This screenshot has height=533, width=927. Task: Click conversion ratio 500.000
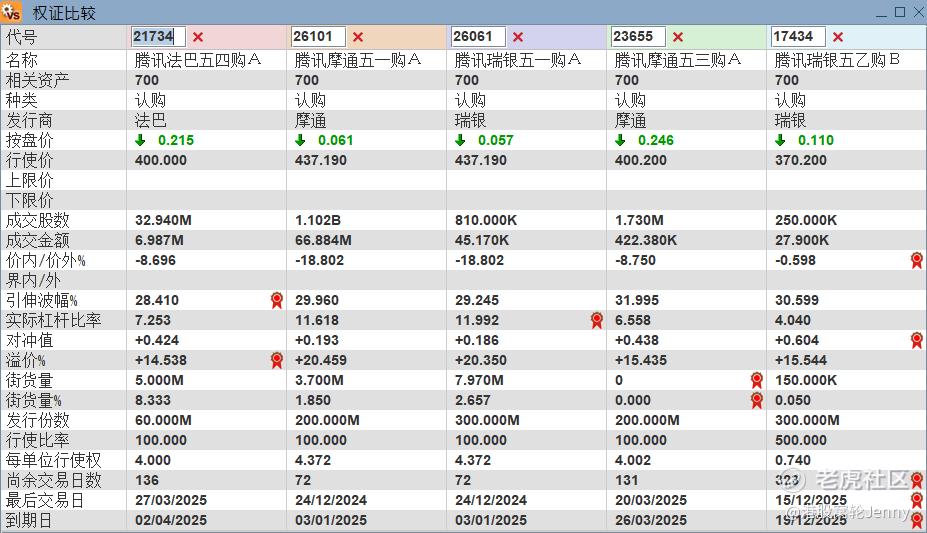[801, 441]
